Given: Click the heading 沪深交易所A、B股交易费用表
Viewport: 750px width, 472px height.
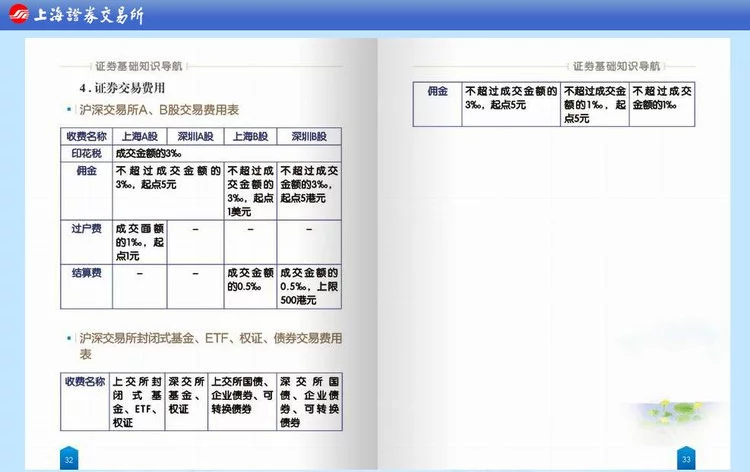Looking at the screenshot, I should pyautogui.click(x=159, y=110).
